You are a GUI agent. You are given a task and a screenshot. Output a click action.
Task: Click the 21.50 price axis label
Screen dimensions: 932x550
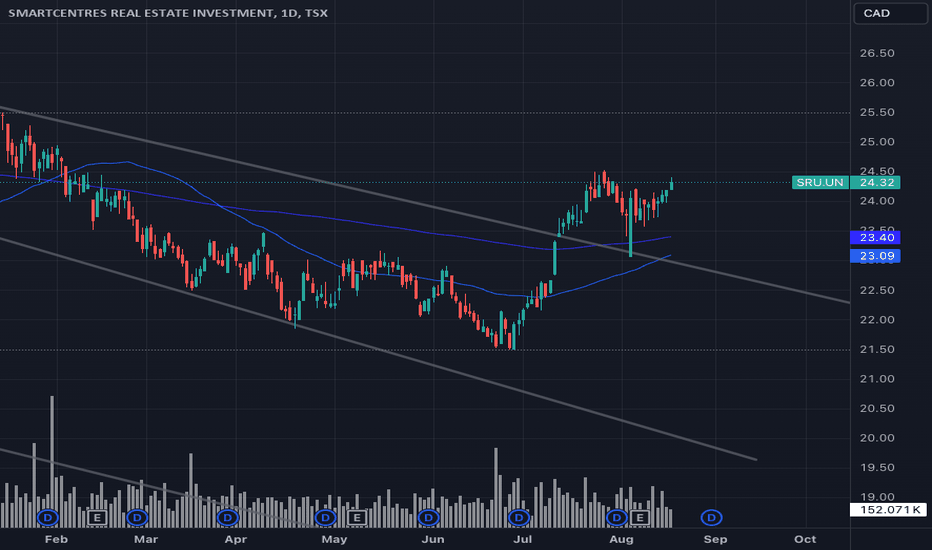pyautogui.click(x=877, y=350)
